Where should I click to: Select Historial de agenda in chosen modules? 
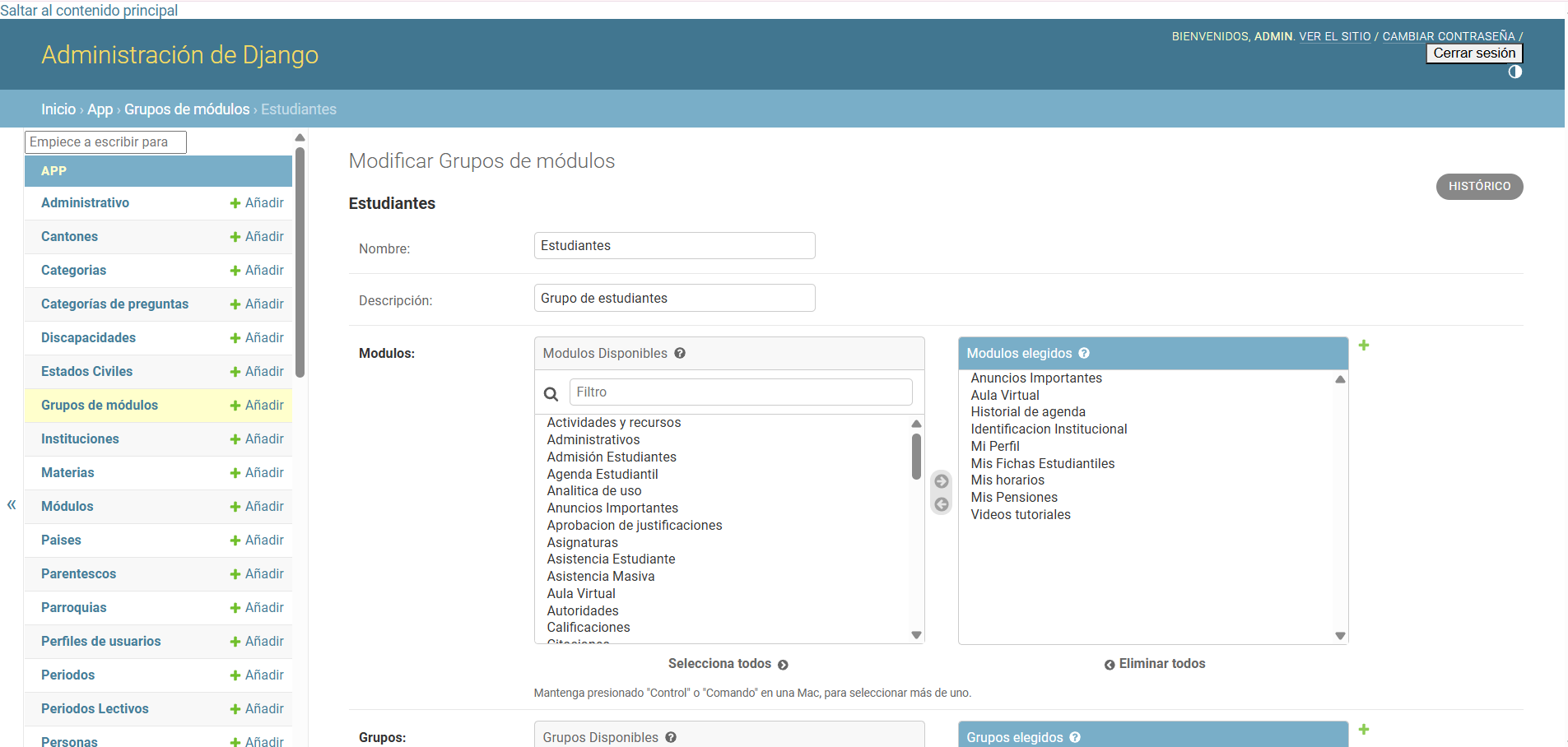point(1028,412)
